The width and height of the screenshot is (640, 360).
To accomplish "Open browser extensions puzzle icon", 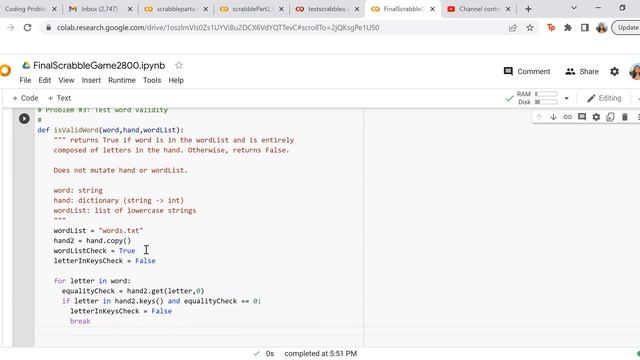I will [x=568, y=28].
